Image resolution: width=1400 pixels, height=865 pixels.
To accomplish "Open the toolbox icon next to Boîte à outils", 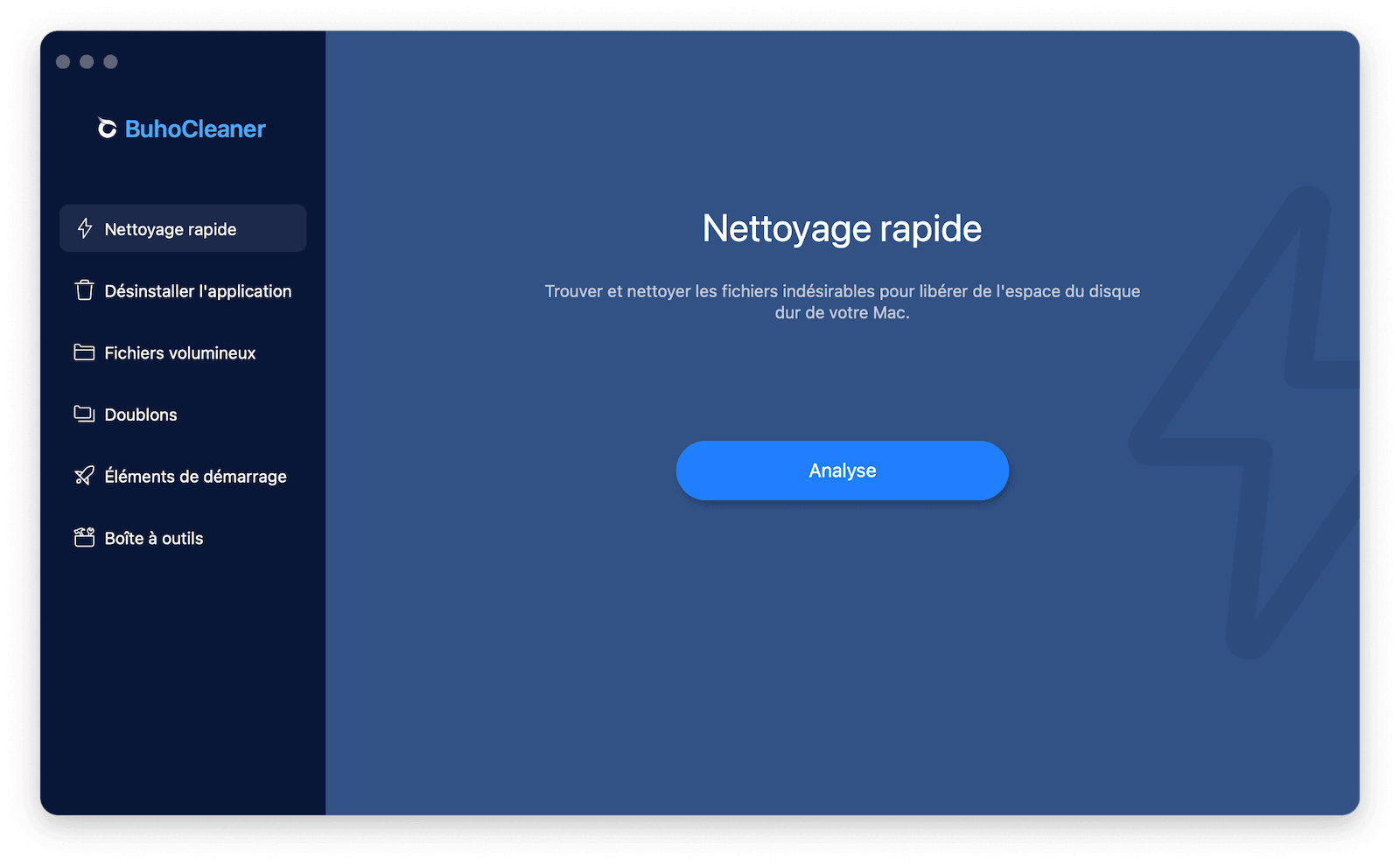I will coord(84,537).
